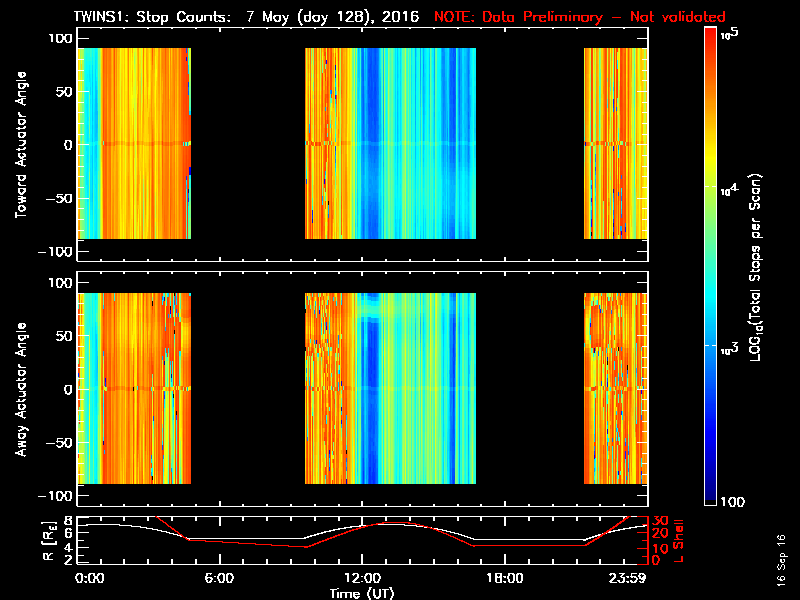Click the red "Data Preliminary" warning note
Screen dimensions: 800x600
(580, 17)
